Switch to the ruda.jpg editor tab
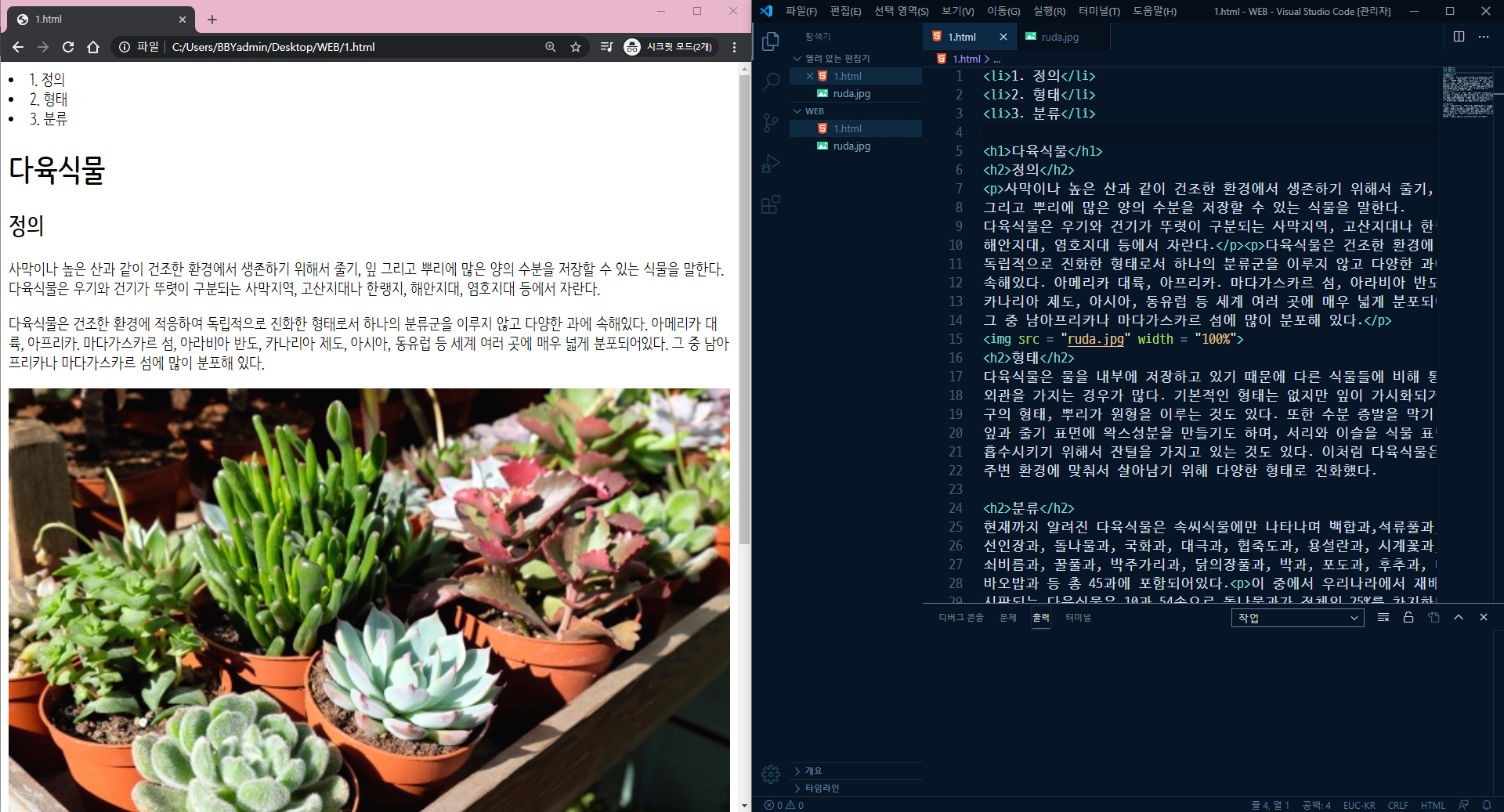 (1061, 37)
